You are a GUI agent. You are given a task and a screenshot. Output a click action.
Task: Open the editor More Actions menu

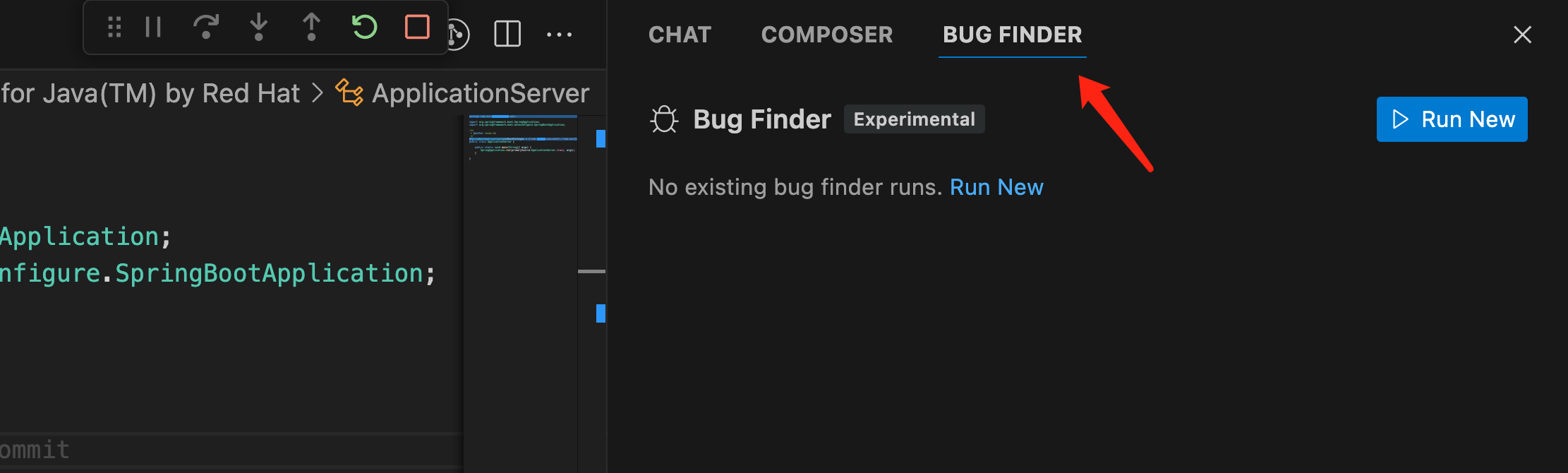click(x=560, y=34)
